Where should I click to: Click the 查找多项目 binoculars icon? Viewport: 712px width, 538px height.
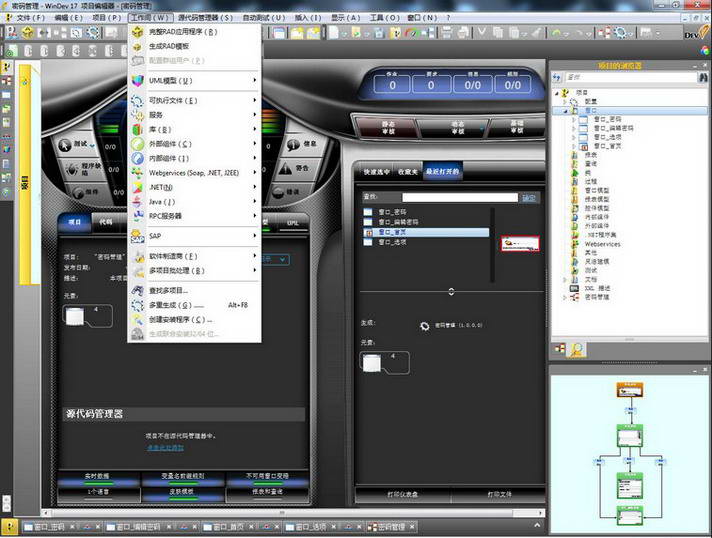click(x=137, y=290)
